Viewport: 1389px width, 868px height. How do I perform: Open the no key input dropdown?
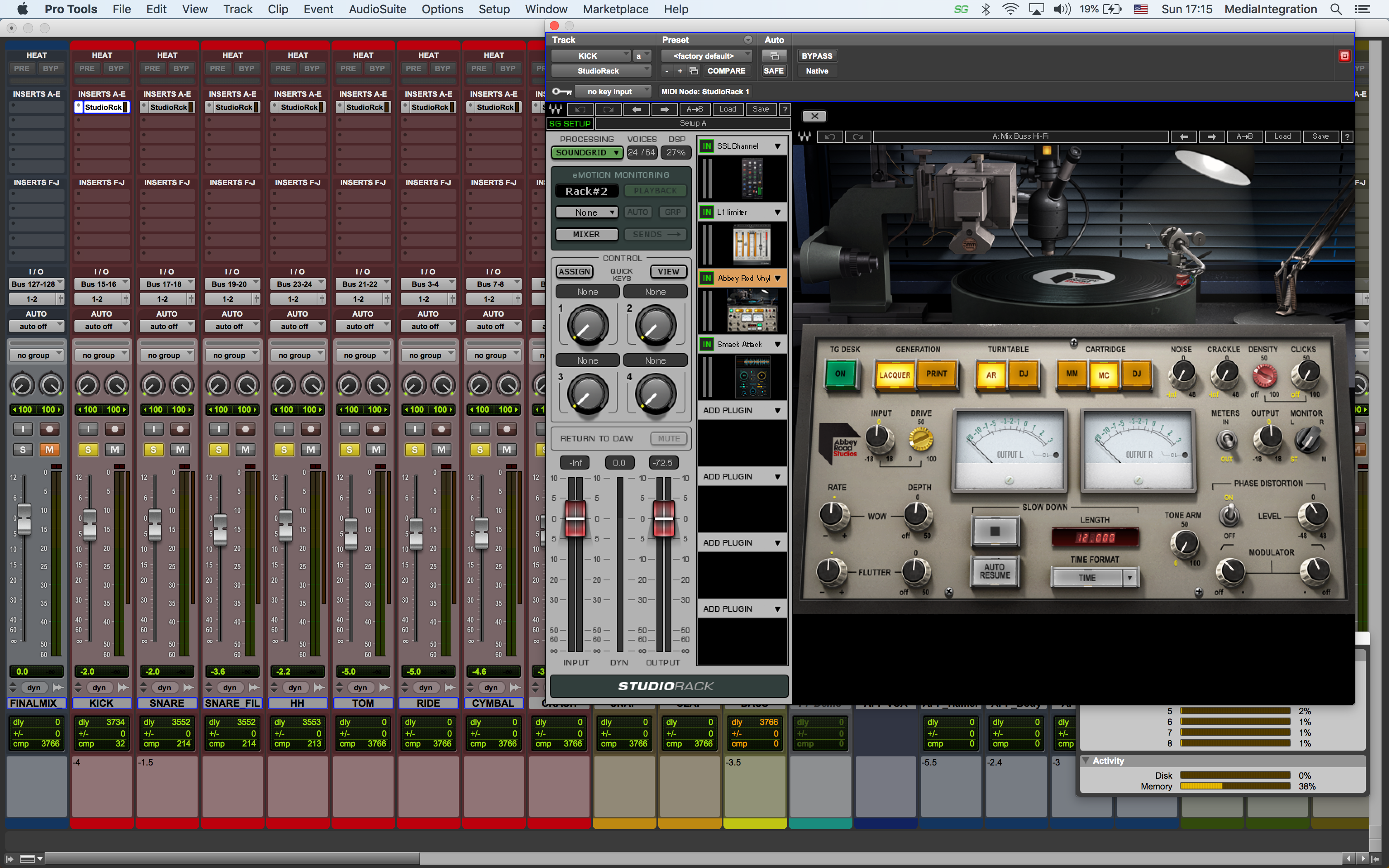[612, 91]
